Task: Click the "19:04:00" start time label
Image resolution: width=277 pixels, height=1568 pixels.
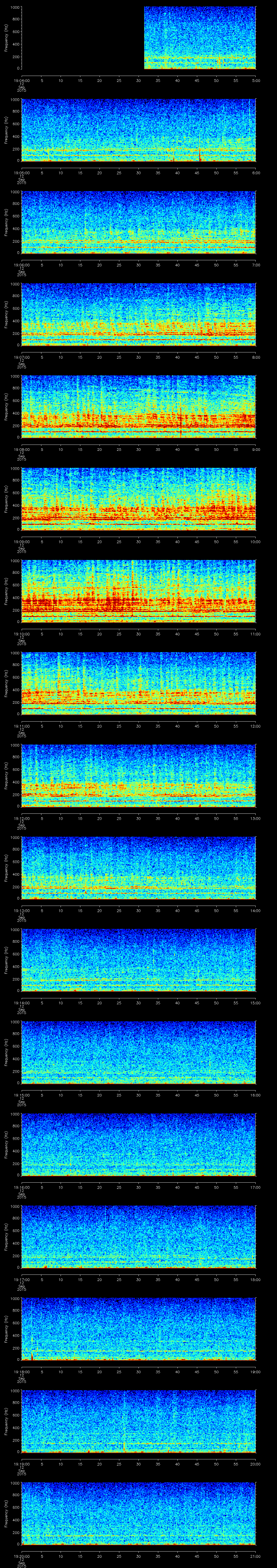Action: tap(21, 80)
